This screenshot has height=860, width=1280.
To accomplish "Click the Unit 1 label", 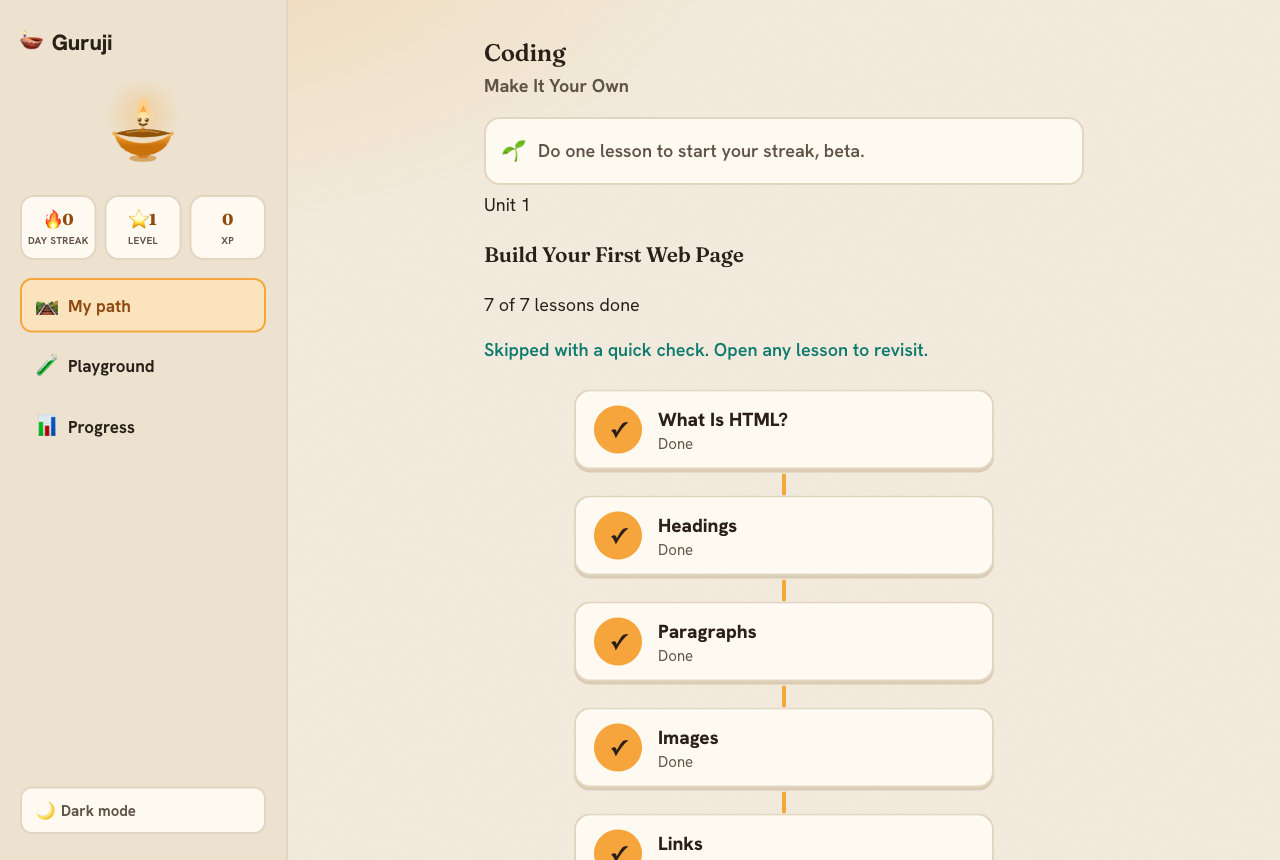I will [x=507, y=205].
